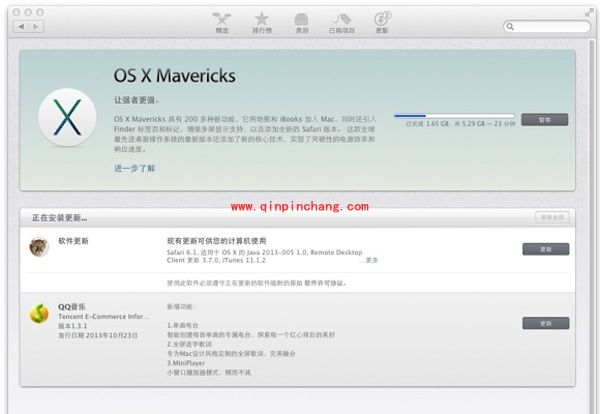Image resolution: width=600 pixels, height=414 pixels.
Task: Go back with the left arrow
Action: pos(21,26)
